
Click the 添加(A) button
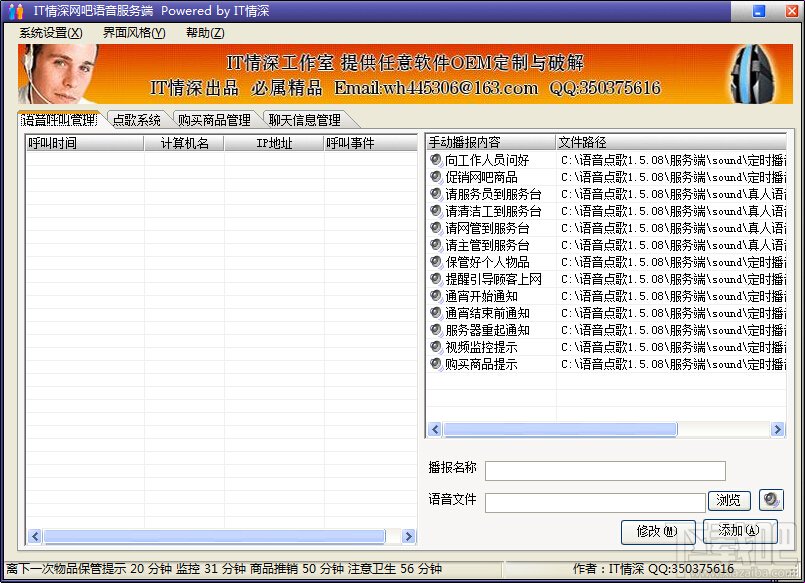[739, 531]
